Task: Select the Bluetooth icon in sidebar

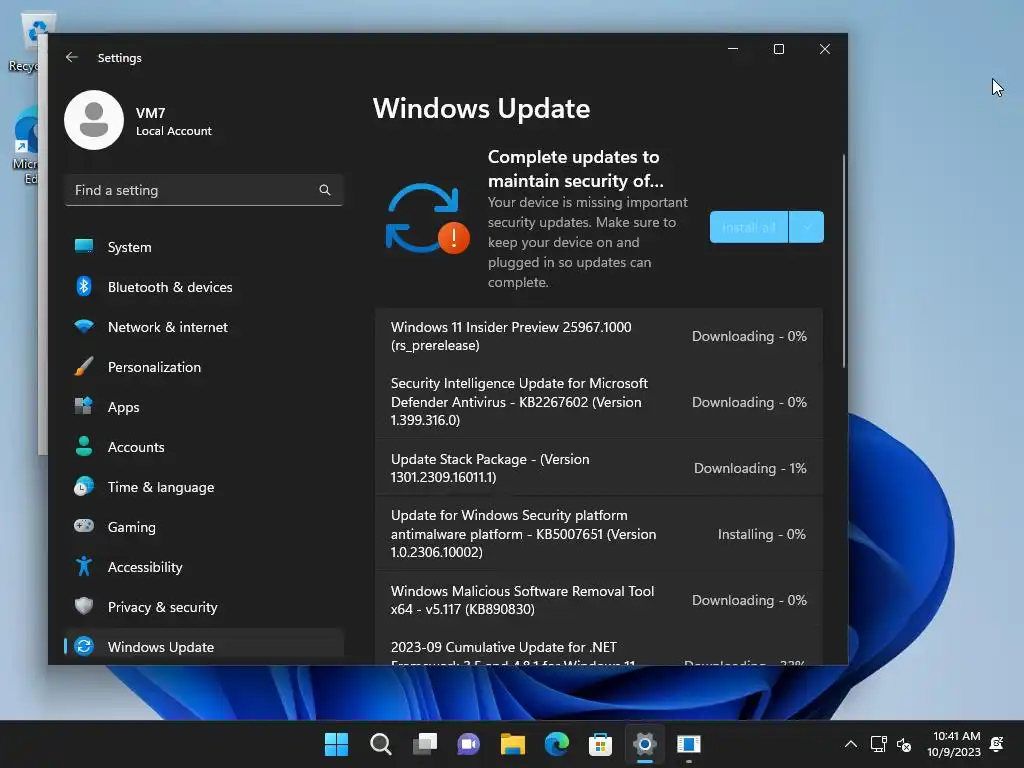Action: [84, 286]
